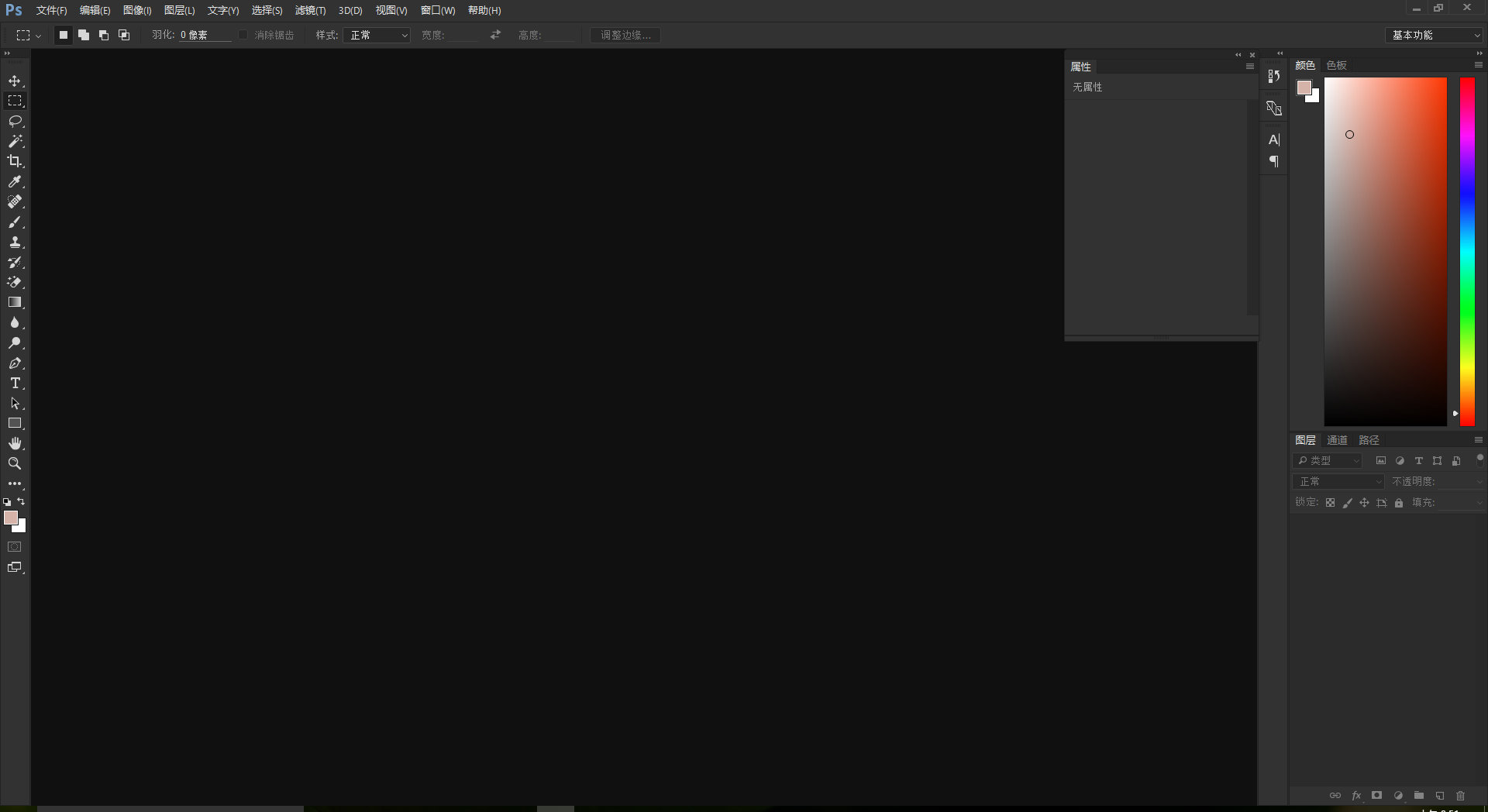The width and height of the screenshot is (1488, 812).
Task: Select the Magic Wand tool
Action: (15, 141)
